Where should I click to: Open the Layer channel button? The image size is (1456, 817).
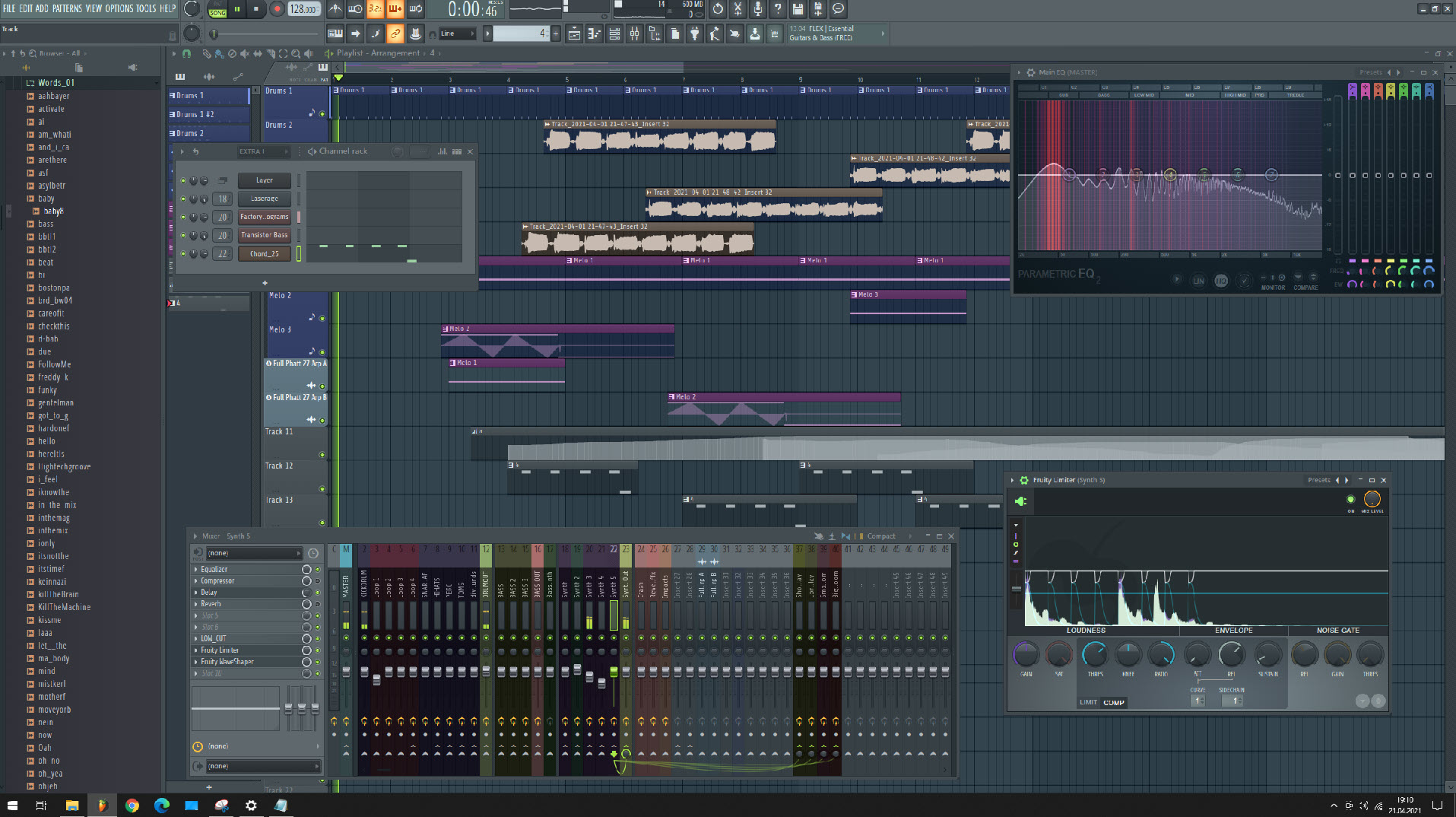pos(265,180)
